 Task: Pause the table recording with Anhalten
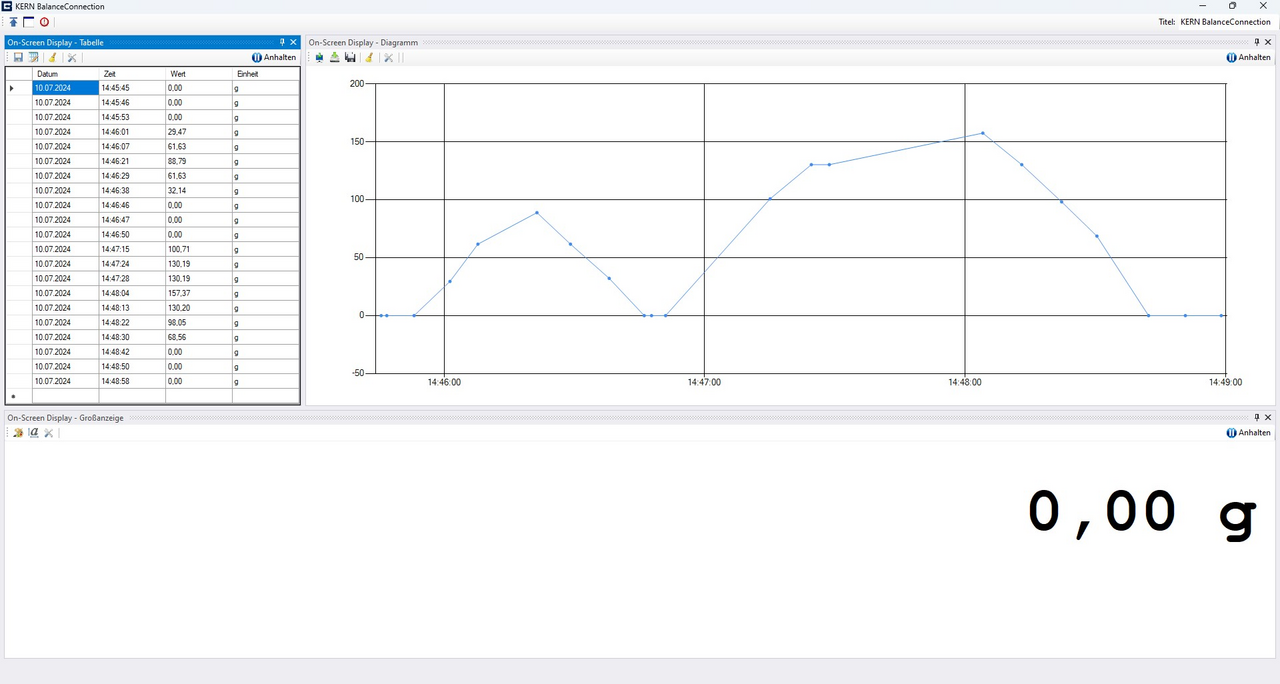coord(274,58)
